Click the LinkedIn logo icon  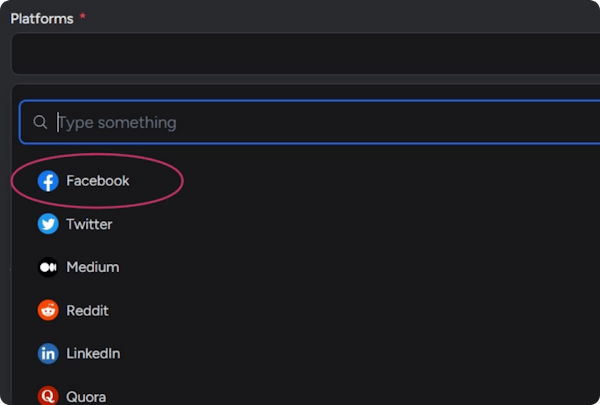48,353
